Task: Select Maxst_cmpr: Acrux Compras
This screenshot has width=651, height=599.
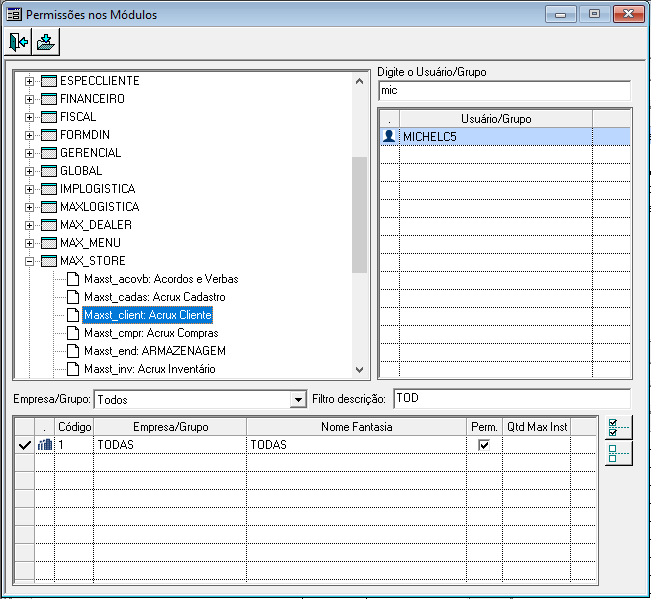Action: [151, 333]
